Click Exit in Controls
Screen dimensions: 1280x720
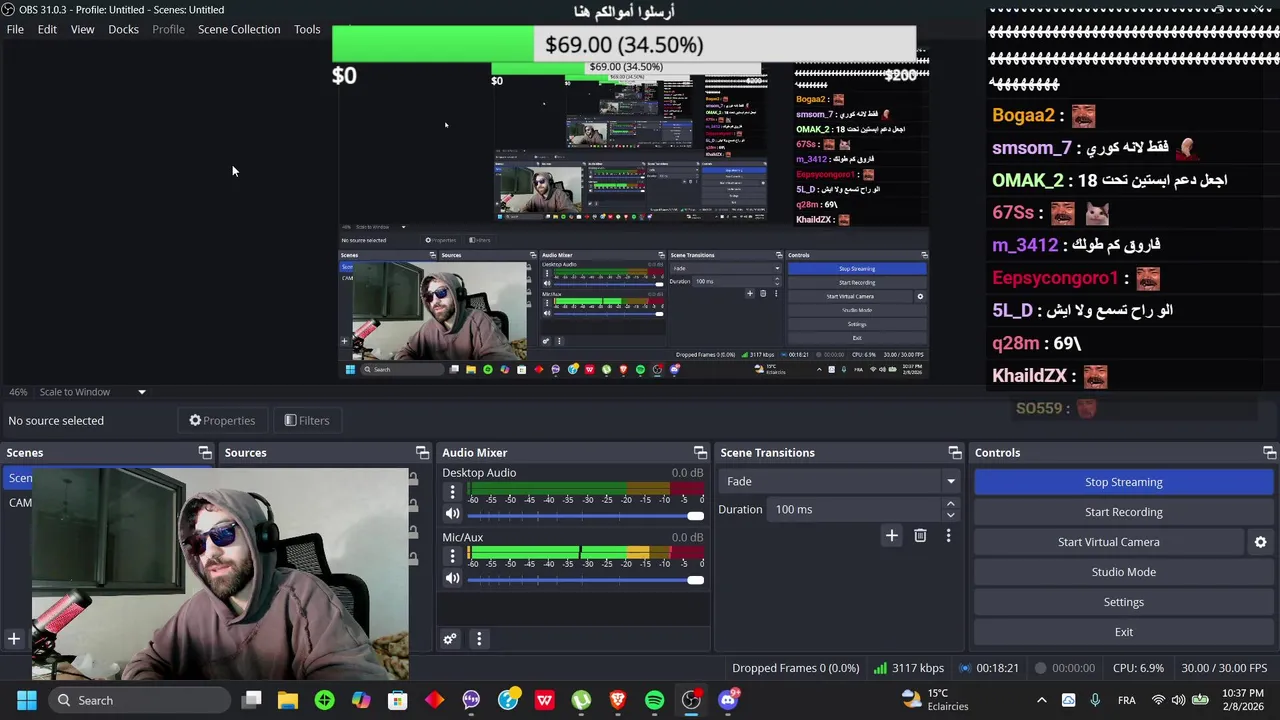pos(1123,632)
